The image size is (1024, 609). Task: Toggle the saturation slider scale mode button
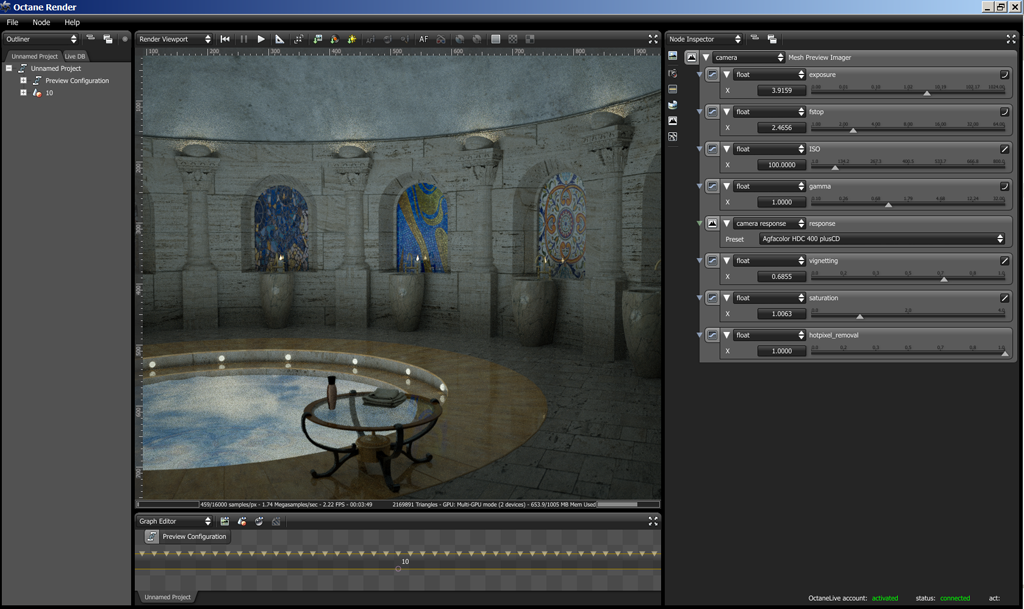[x=1004, y=298]
